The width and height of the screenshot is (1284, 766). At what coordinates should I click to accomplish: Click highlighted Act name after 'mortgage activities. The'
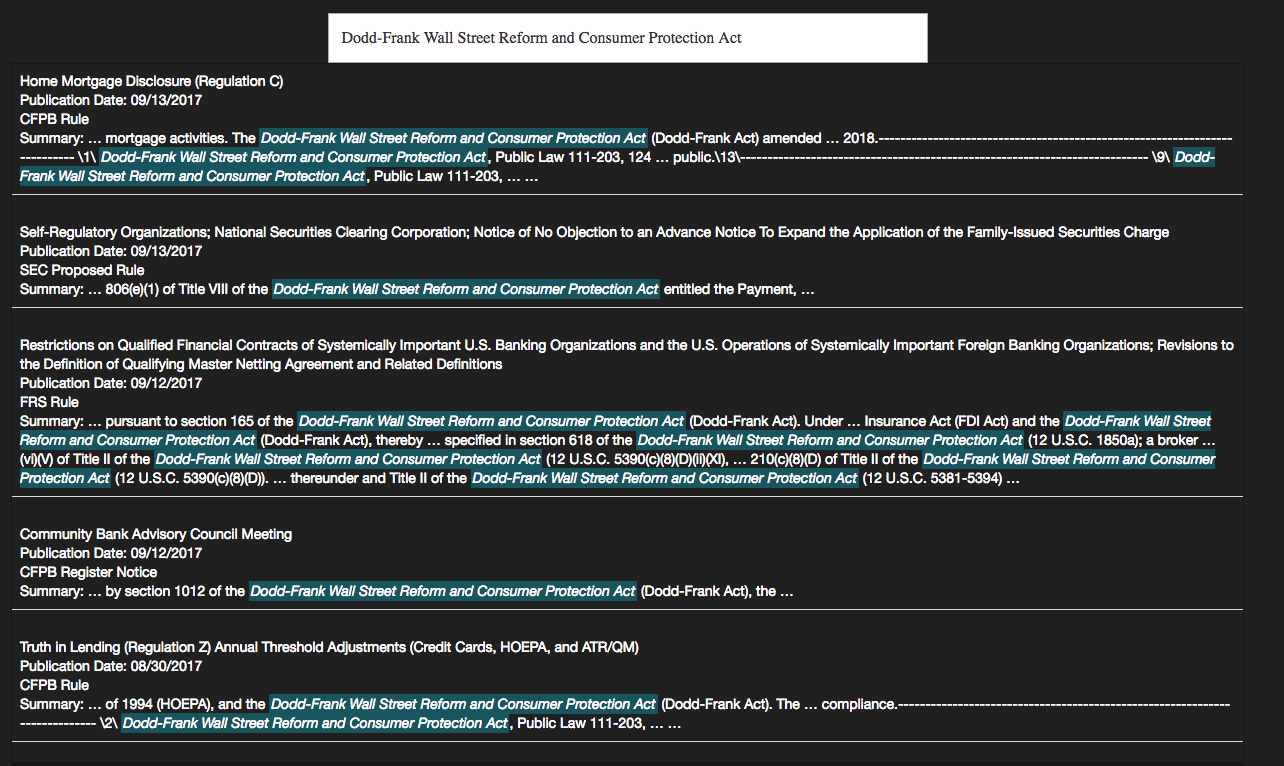click(453, 138)
